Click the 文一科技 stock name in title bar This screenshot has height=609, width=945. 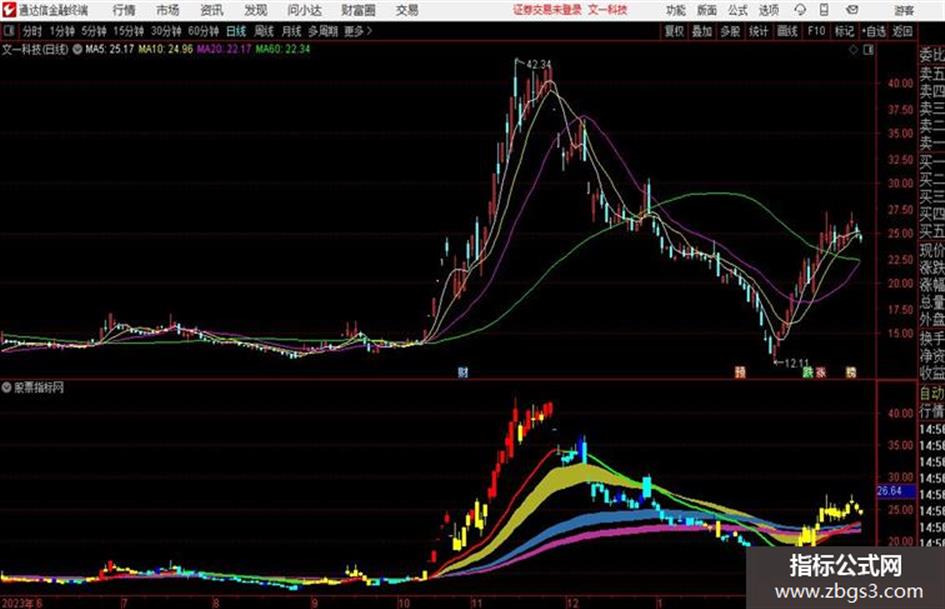click(608, 10)
